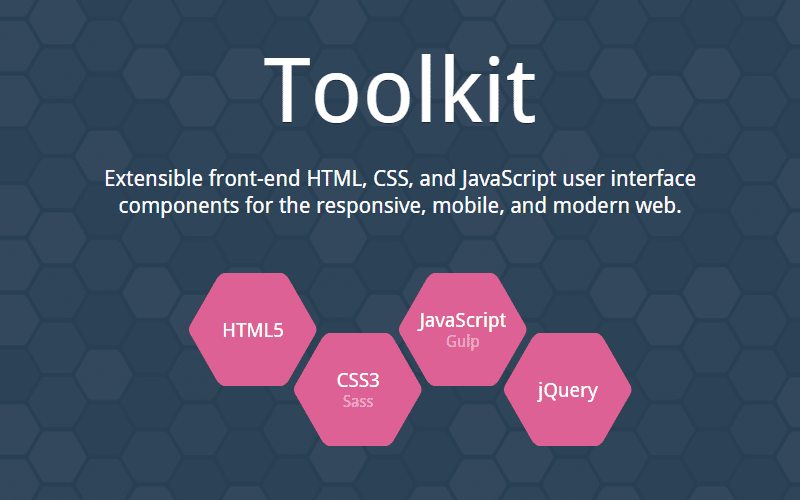800x500 pixels.
Task: Select the JavaScript Gulp hexagon
Action: click(462, 330)
